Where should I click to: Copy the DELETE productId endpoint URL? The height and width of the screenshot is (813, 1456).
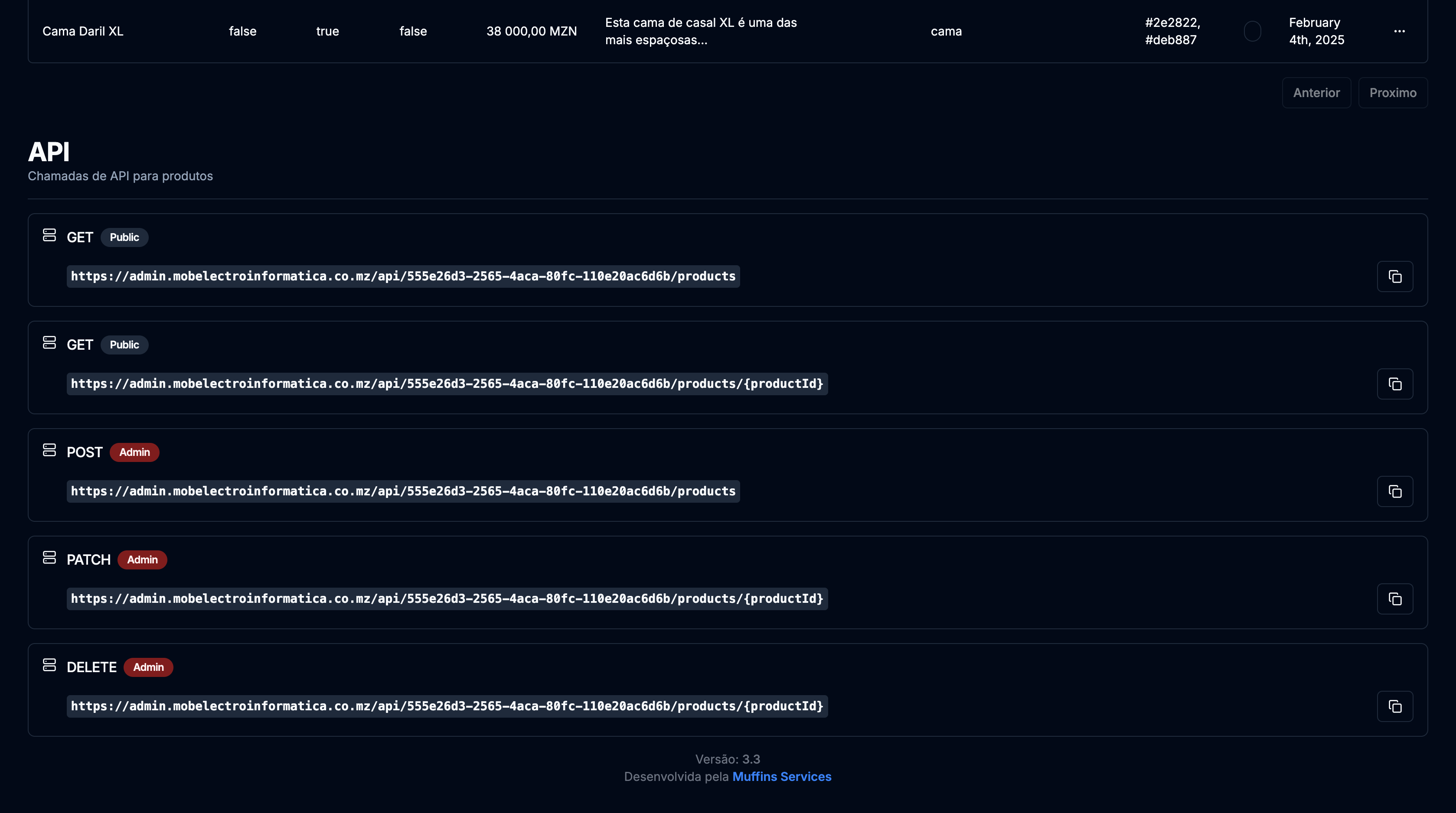[x=1394, y=706]
